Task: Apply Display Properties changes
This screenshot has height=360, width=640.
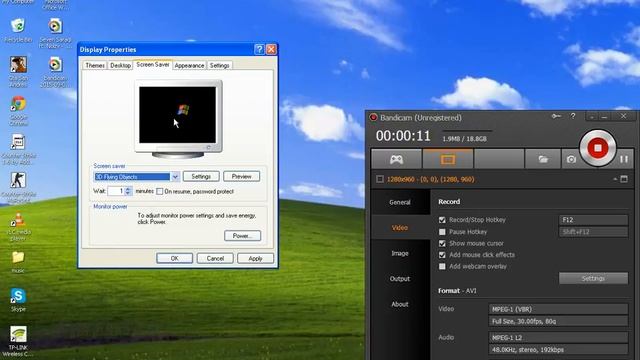Action: [256, 258]
